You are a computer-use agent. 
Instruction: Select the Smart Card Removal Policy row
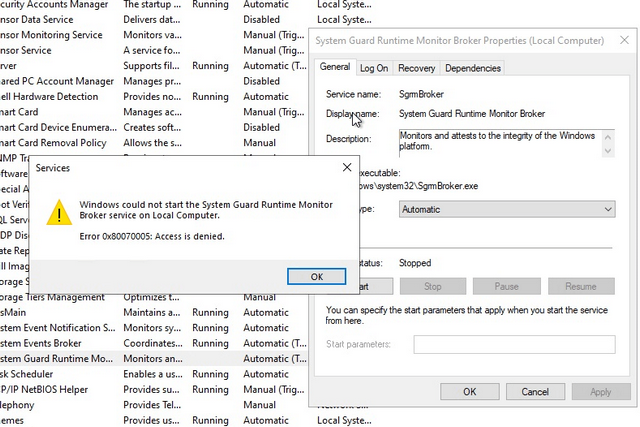point(153,143)
